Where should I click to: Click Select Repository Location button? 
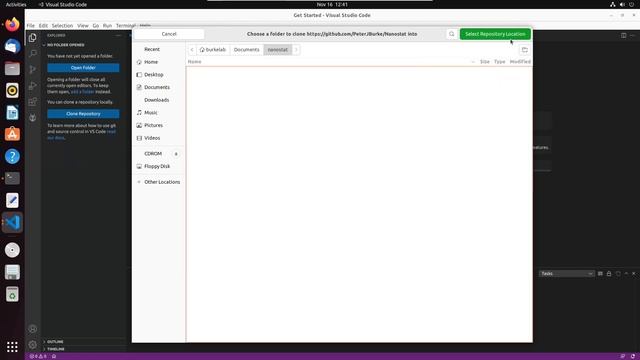coord(495,34)
